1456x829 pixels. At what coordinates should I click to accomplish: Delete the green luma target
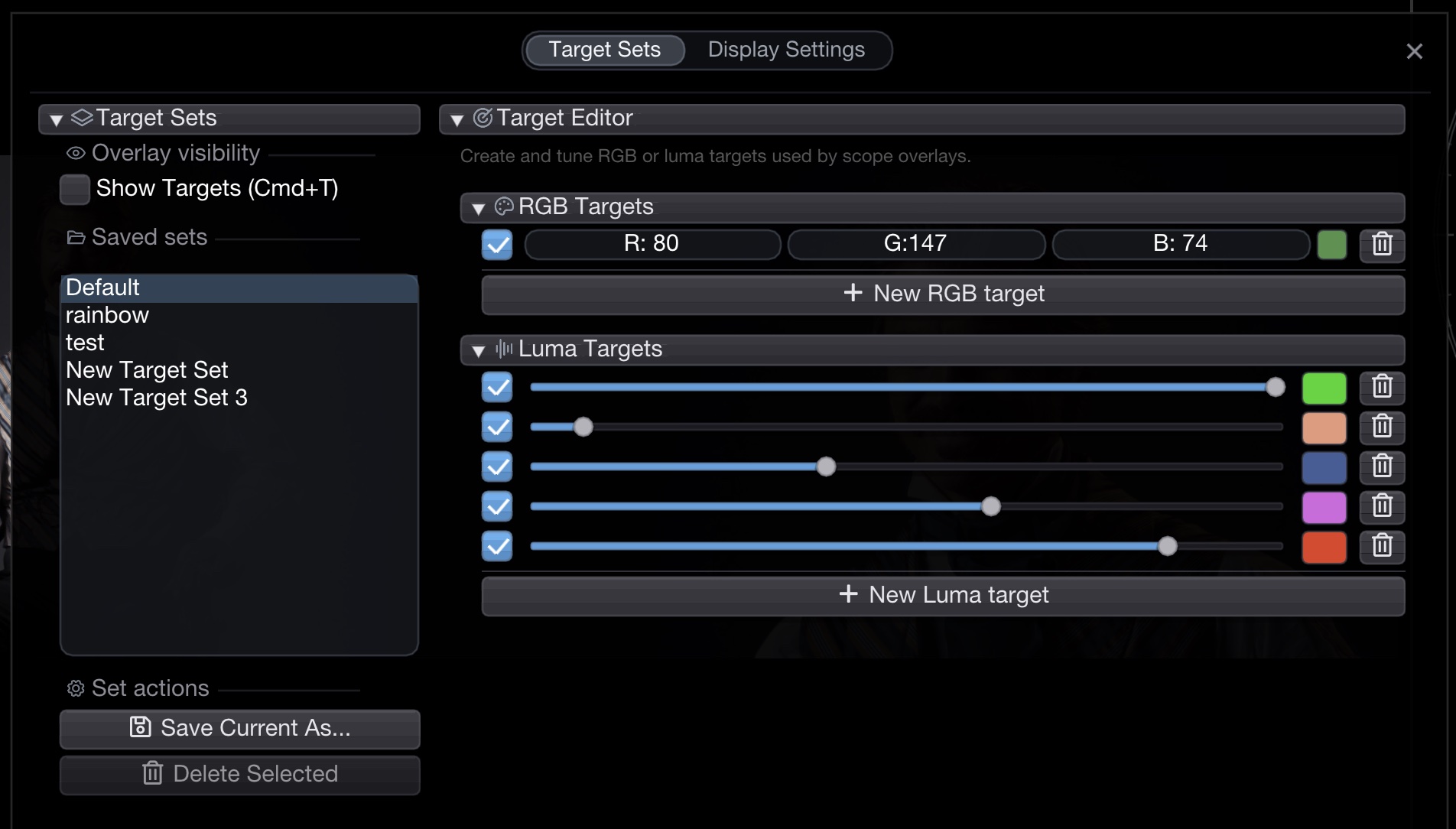coord(1381,387)
